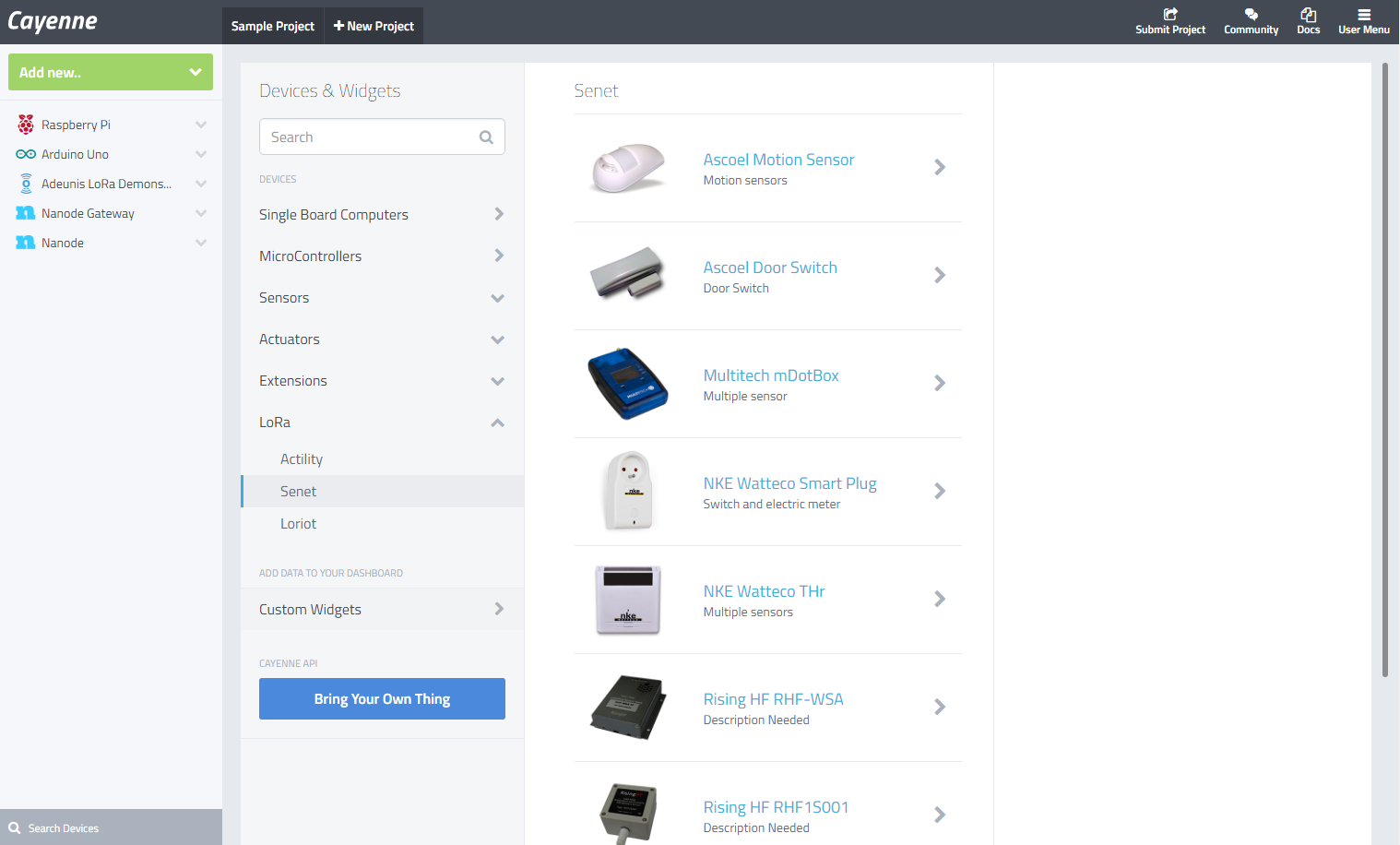
Task: Expand the Raspberry Pi device chevron
Action: (x=201, y=125)
